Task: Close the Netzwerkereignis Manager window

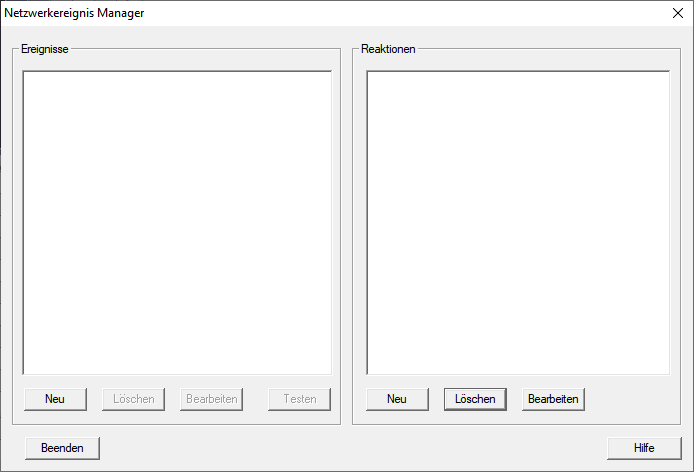Action: (677, 13)
